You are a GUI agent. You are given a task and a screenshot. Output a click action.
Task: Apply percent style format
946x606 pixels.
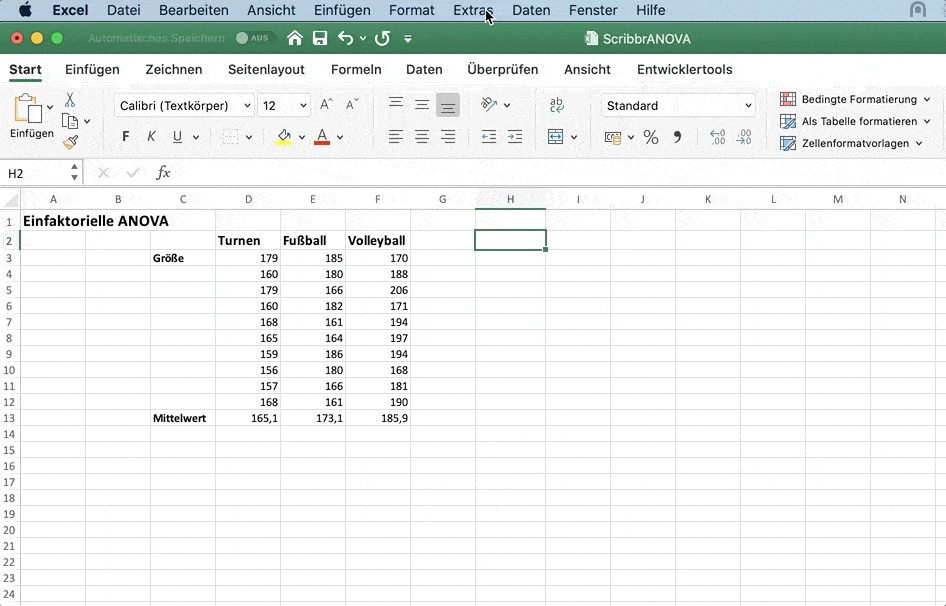[x=650, y=138]
